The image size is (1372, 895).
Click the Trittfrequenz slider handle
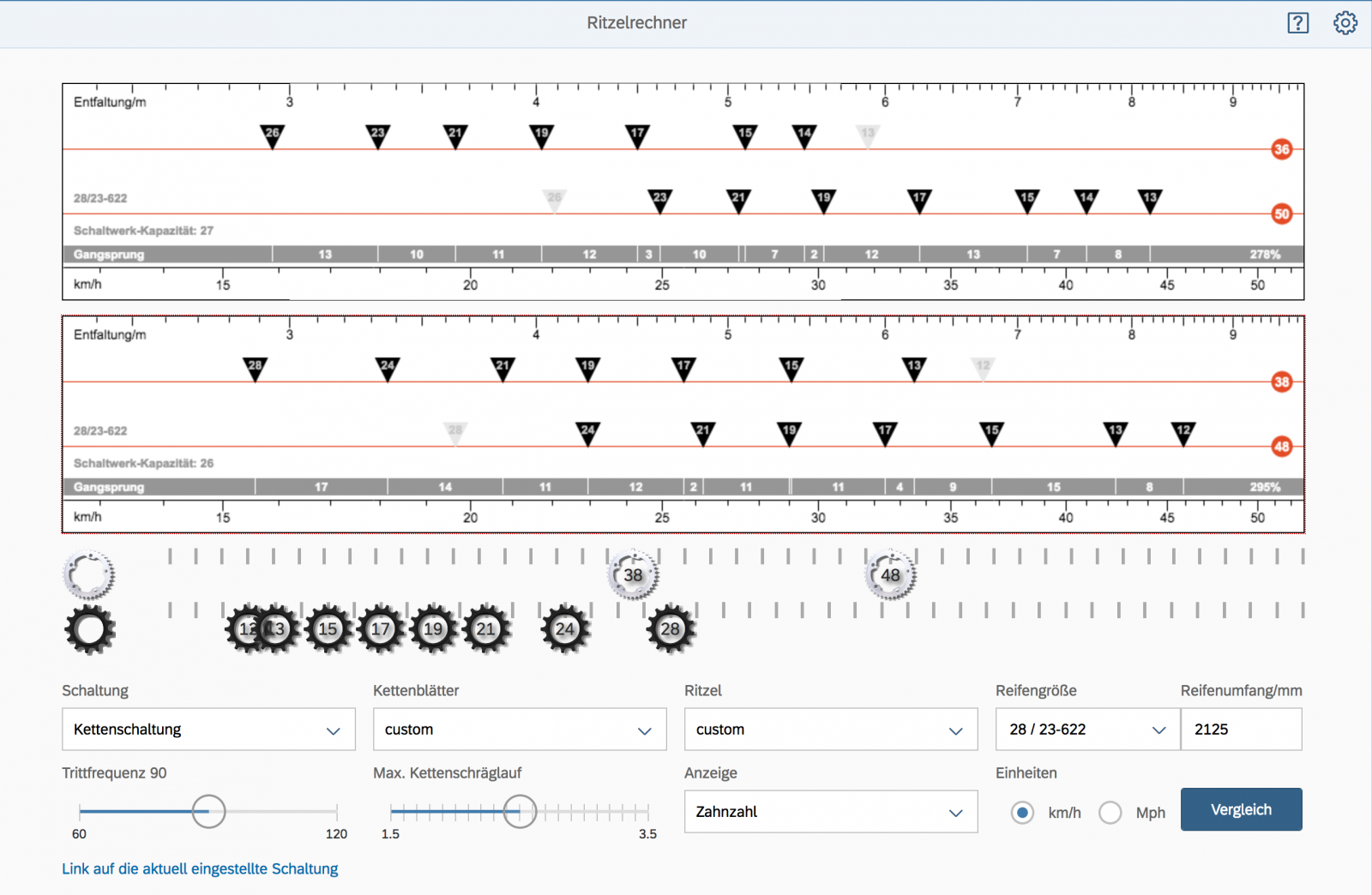tap(208, 811)
